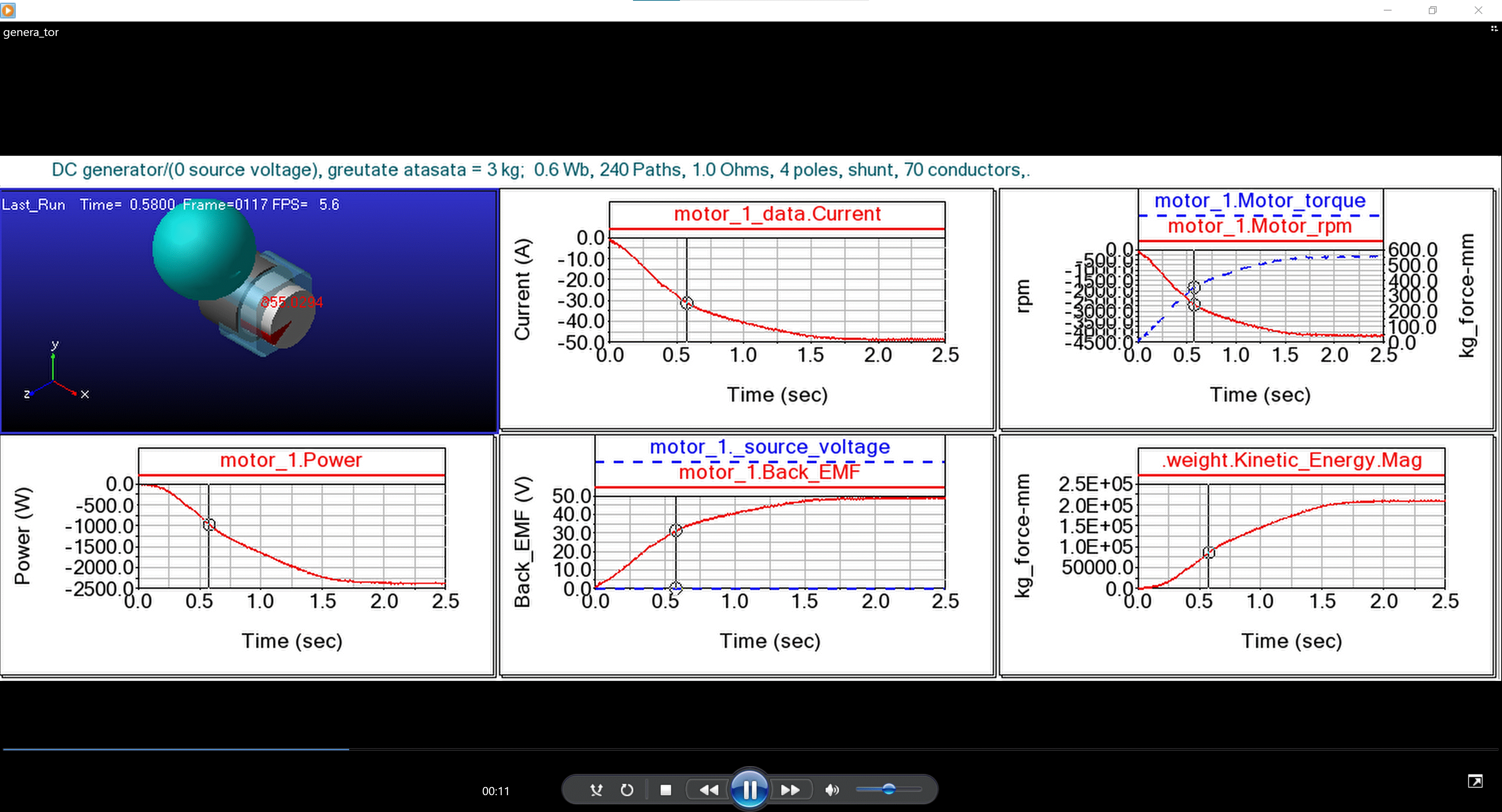Click the weight Kinetic_Energy plot legend
The height and width of the screenshot is (812, 1502).
(x=1291, y=460)
